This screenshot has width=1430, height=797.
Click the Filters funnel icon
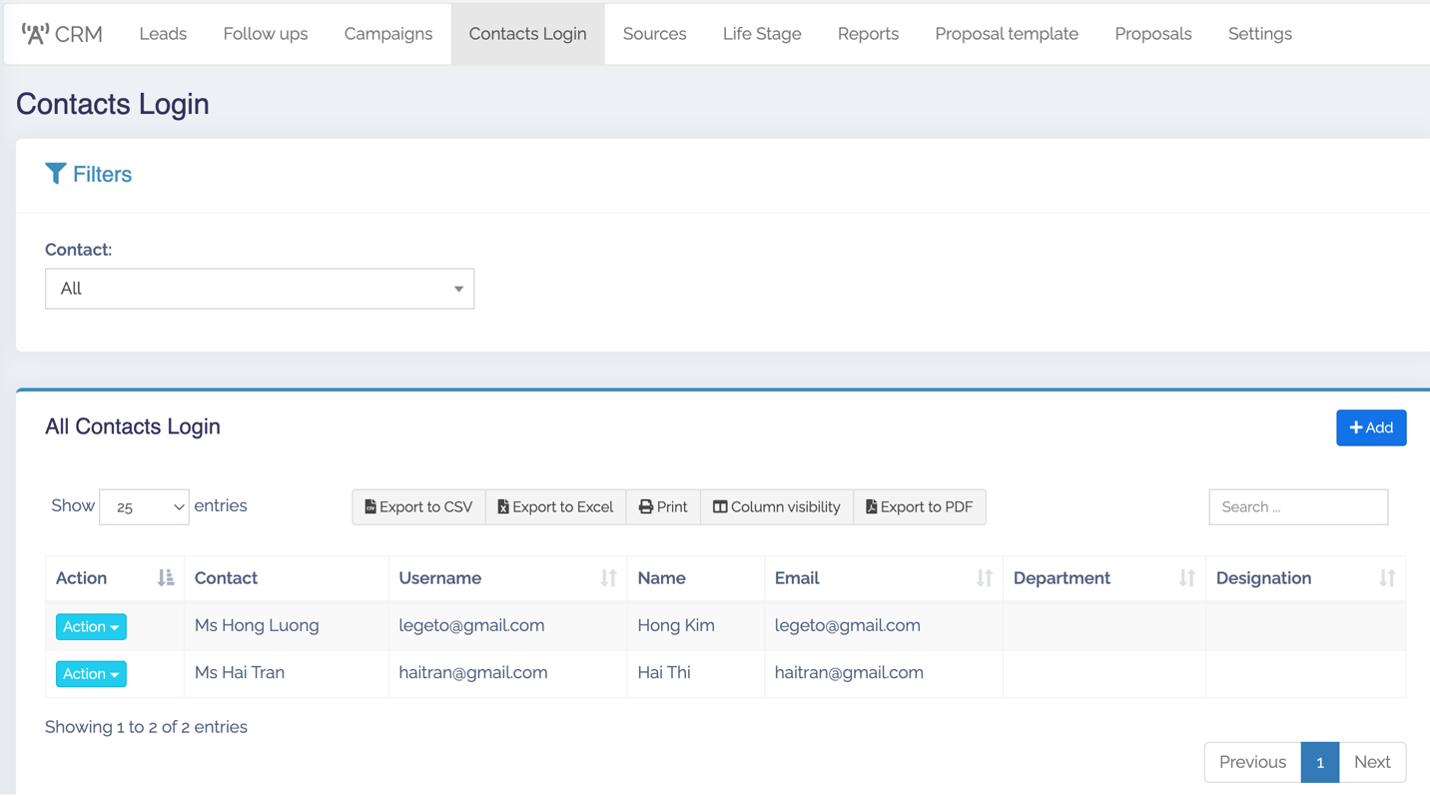(x=56, y=174)
